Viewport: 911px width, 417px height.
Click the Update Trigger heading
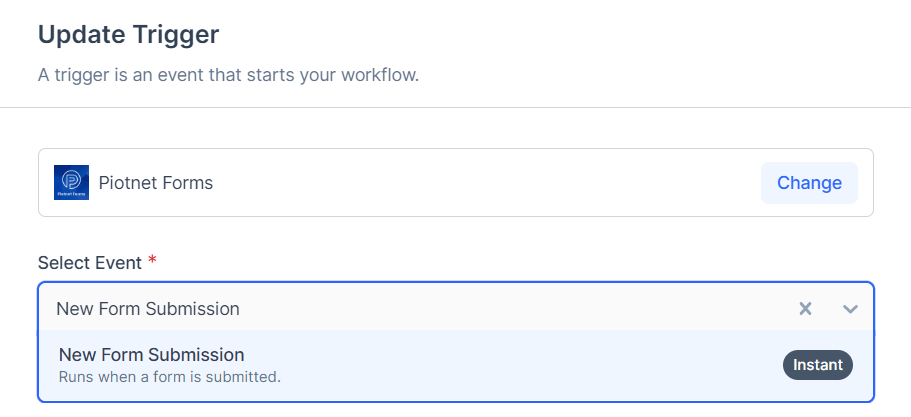coord(128,35)
